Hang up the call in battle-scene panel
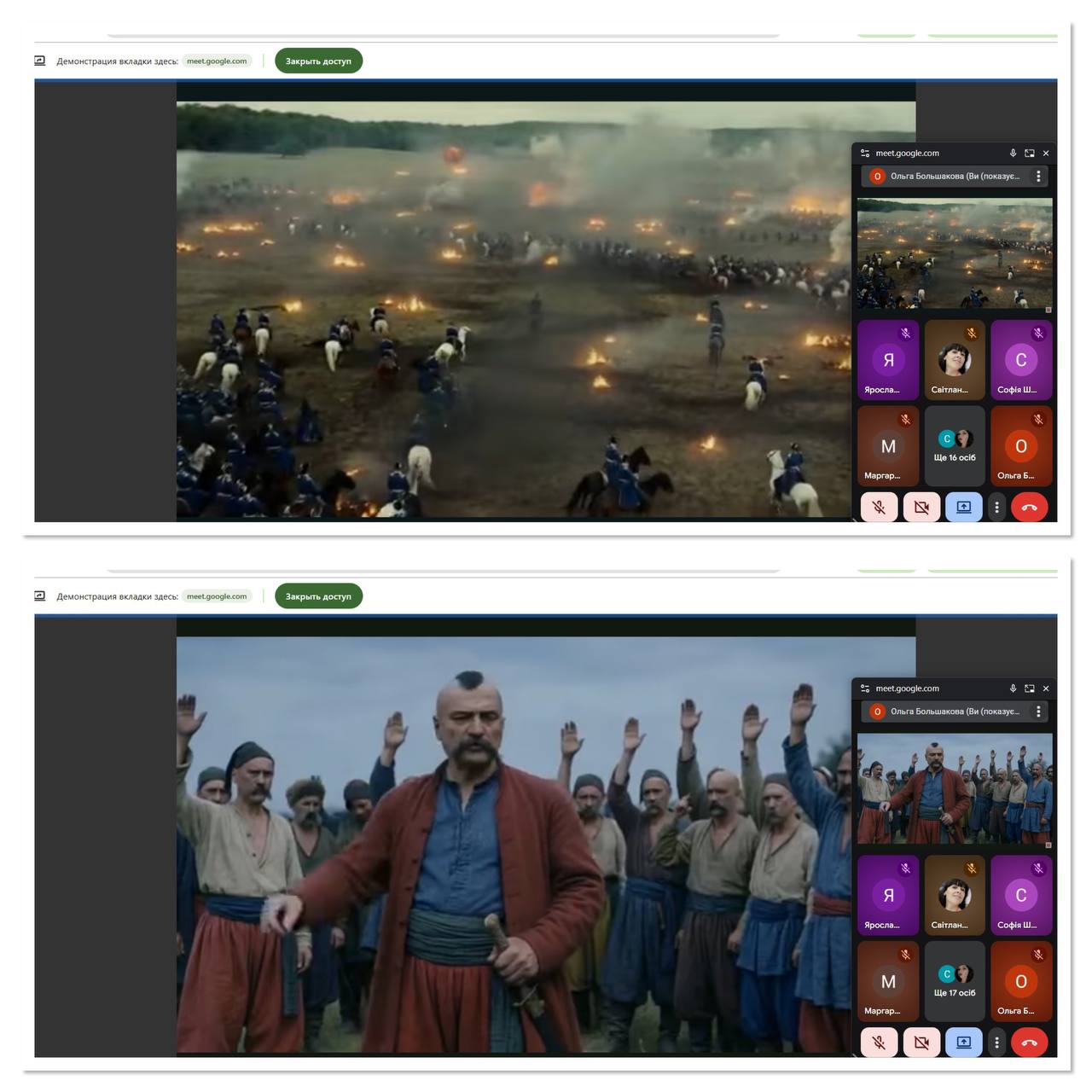The width and height of the screenshot is (1092, 1092). coord(1029,507)
